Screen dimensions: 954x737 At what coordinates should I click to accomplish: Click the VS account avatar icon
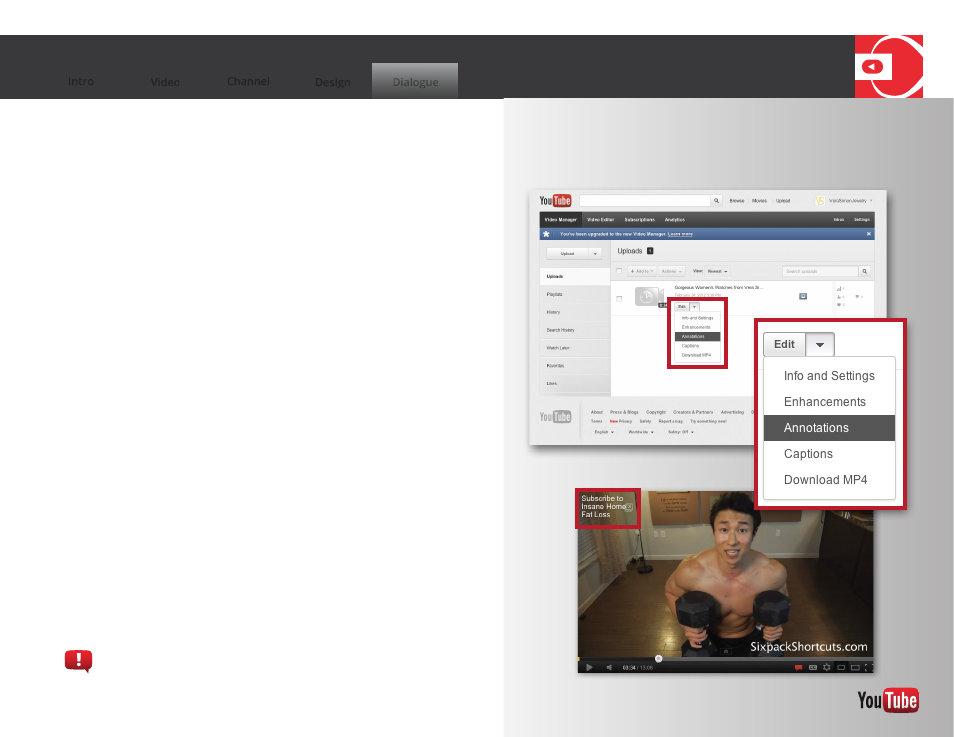tap(820, 200)
